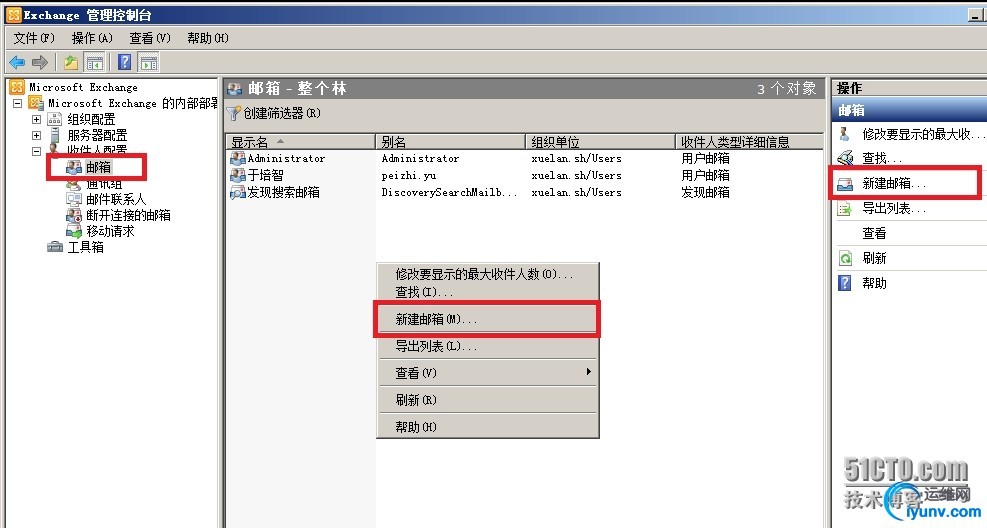Viewport: 987px width, 528px height.
Task: Click 查找... in the actions pane
Action: click(x=882, y=158)
